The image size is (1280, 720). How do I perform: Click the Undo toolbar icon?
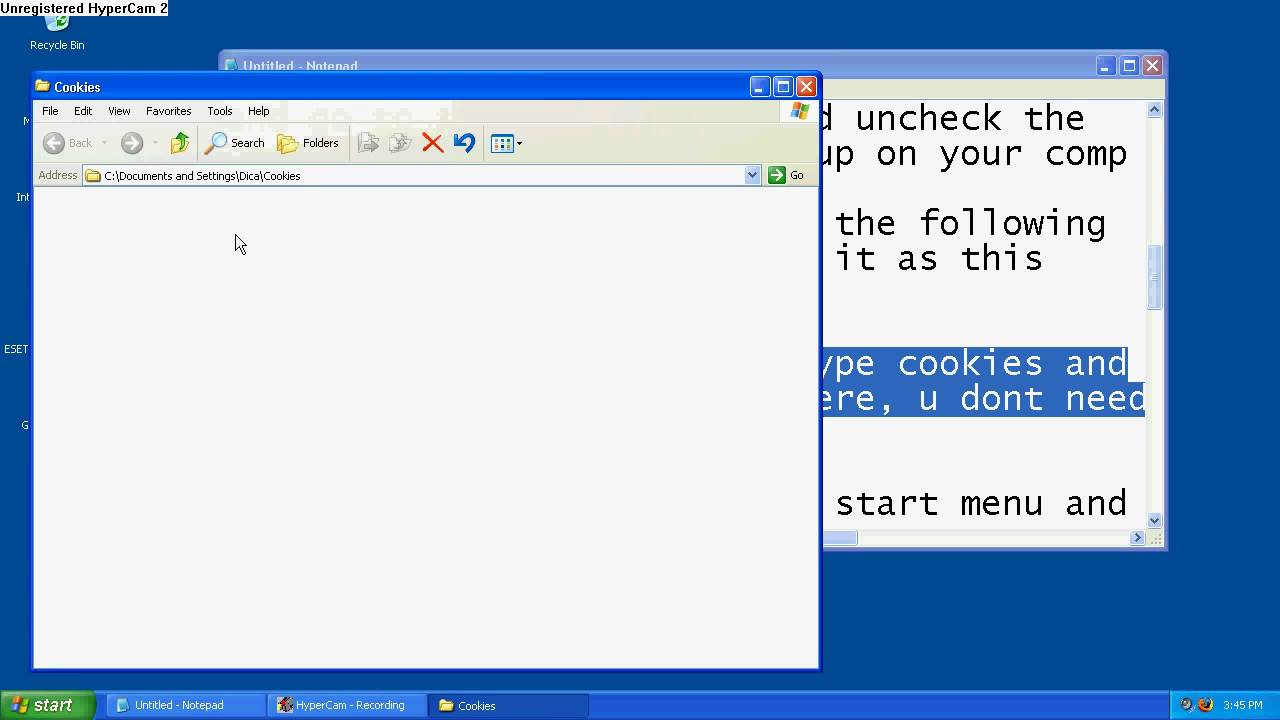464,143
